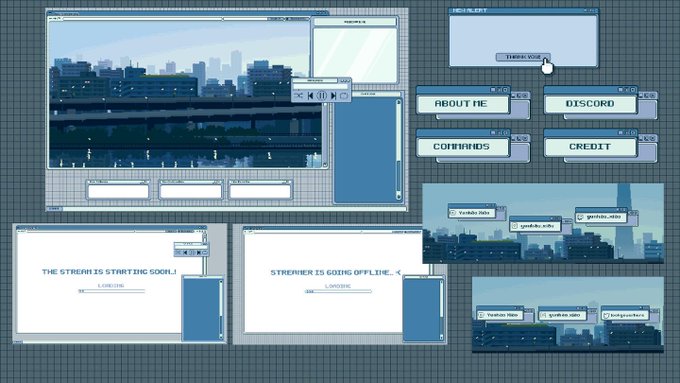Skip to next track in main overlay player
680x383 pixels.
tap(333, 95)
